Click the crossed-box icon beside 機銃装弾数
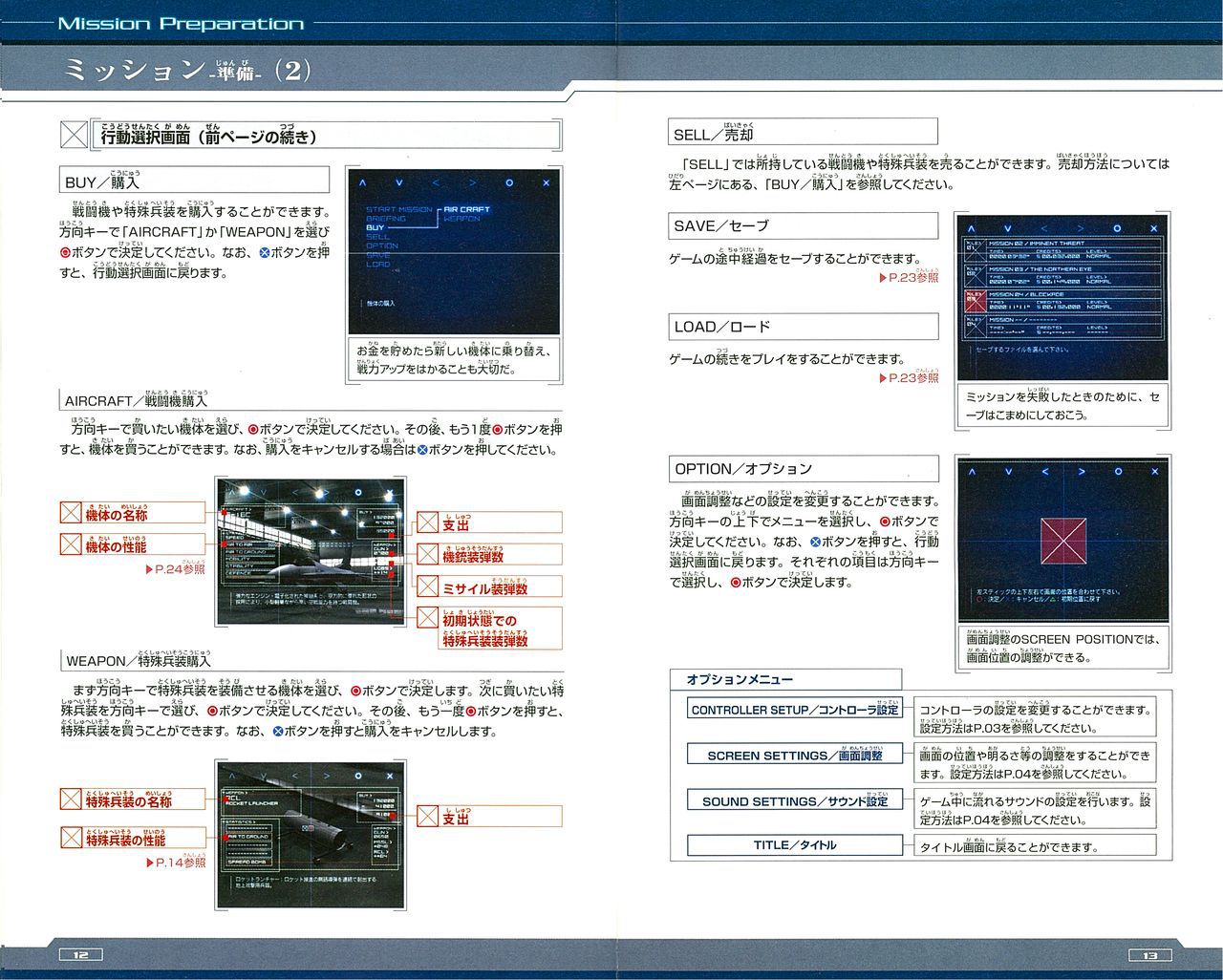Viewport: 1223px width, 980px height. point(427,554)
